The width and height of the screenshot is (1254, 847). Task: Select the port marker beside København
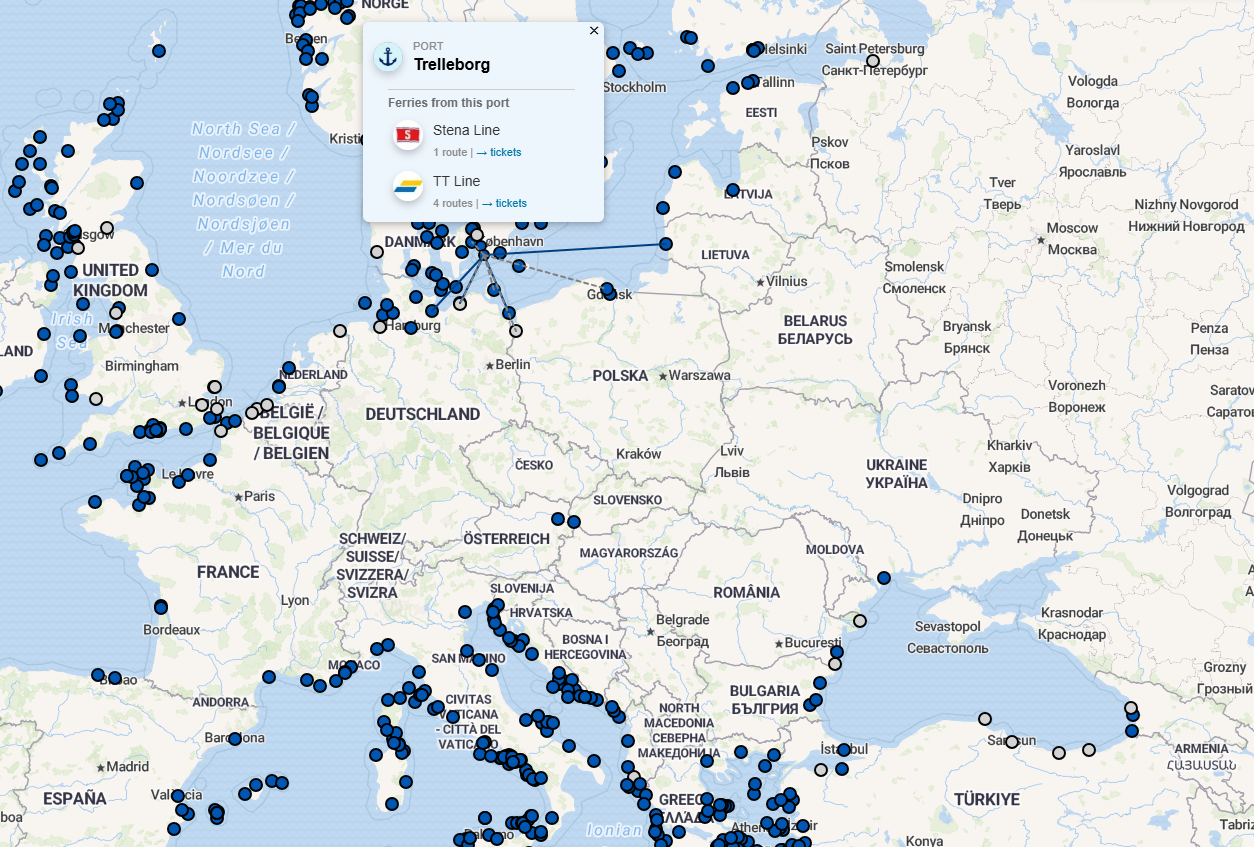pyautogui.click(x=500, y=253)
